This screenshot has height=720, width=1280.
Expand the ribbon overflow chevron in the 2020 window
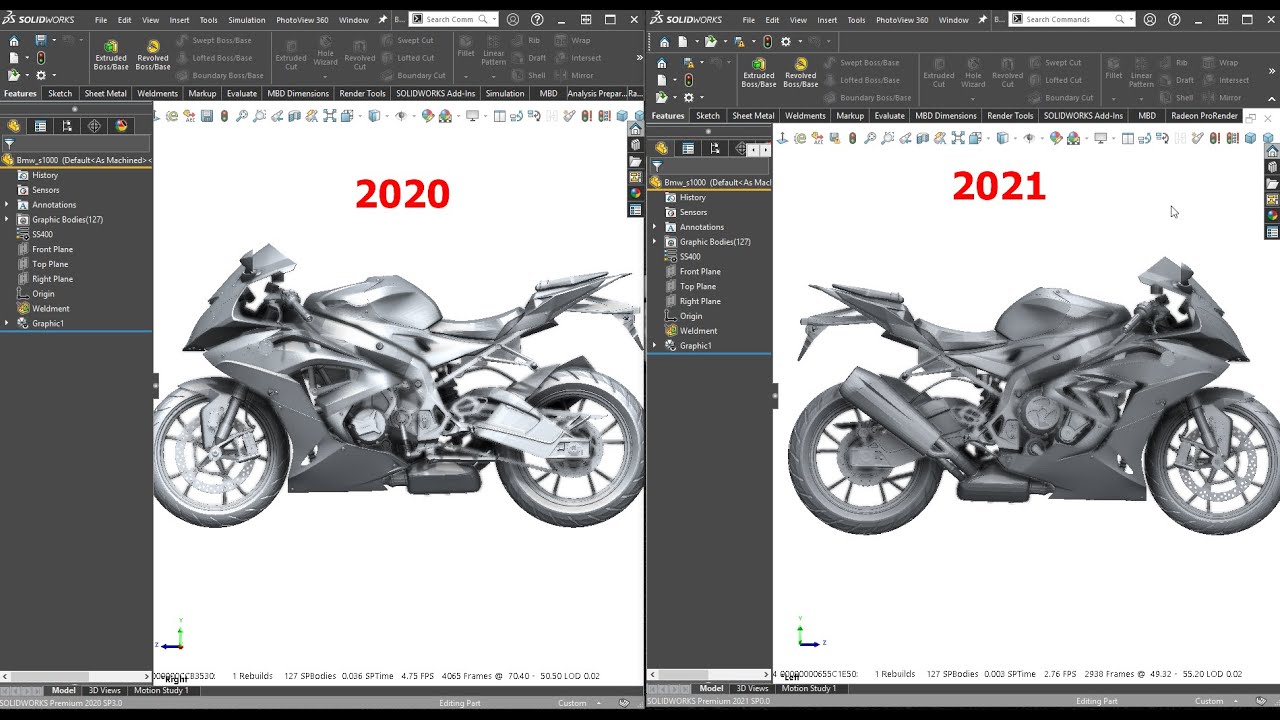(639, 57)
